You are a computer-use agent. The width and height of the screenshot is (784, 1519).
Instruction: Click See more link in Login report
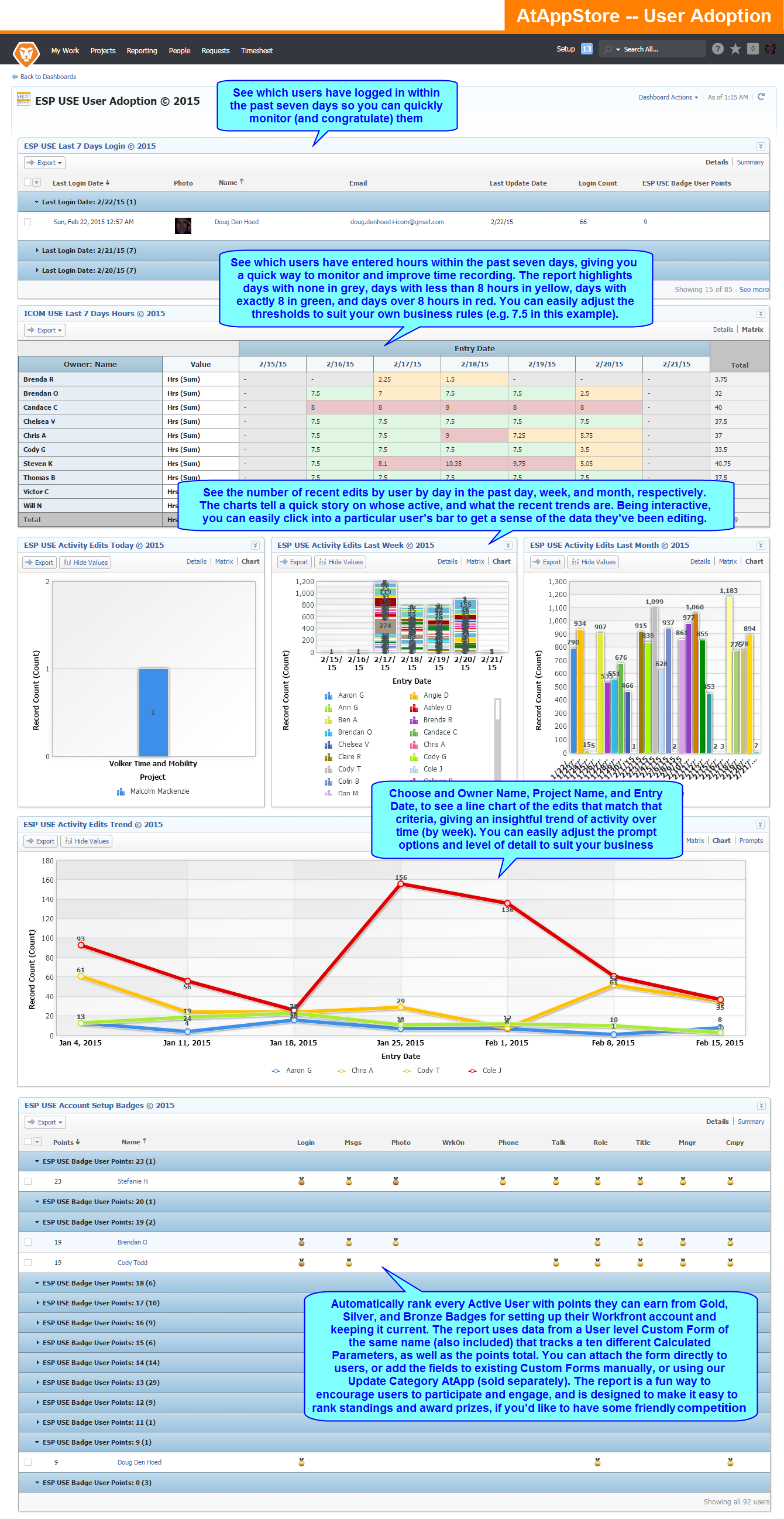click(754, 290)
